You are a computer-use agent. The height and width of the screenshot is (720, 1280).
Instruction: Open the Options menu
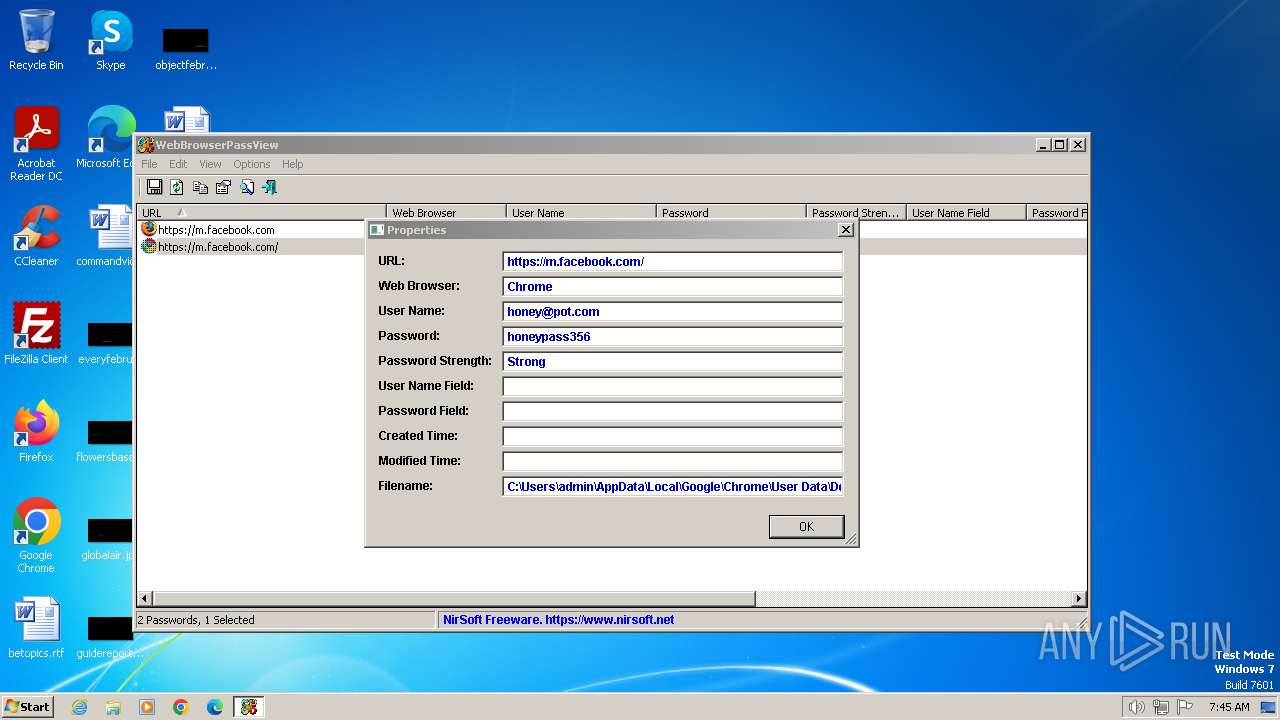click(252, 164)
